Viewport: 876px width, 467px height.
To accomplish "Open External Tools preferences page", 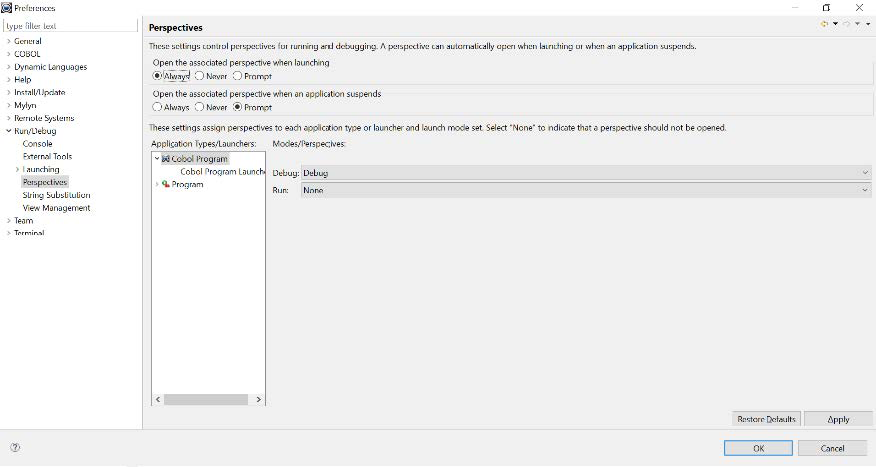I will tap(47, 156).
